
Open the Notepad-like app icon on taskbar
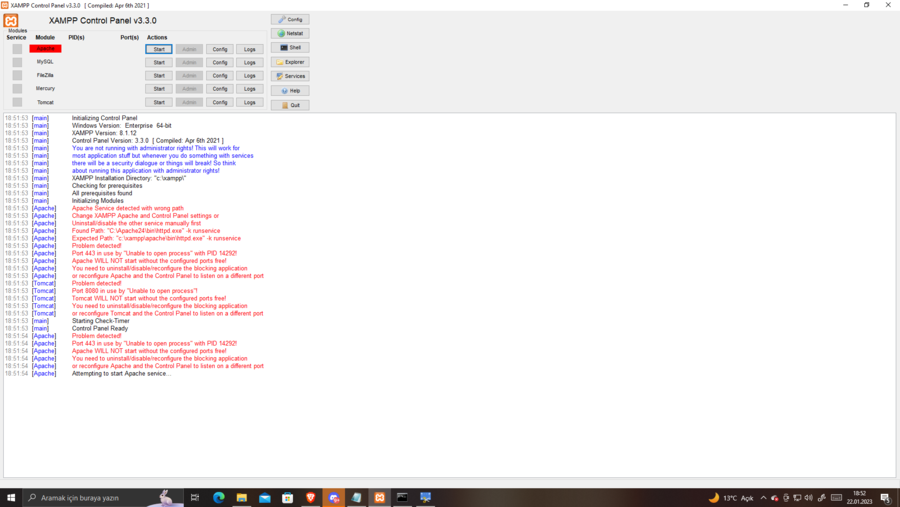(x=356, y=498)
